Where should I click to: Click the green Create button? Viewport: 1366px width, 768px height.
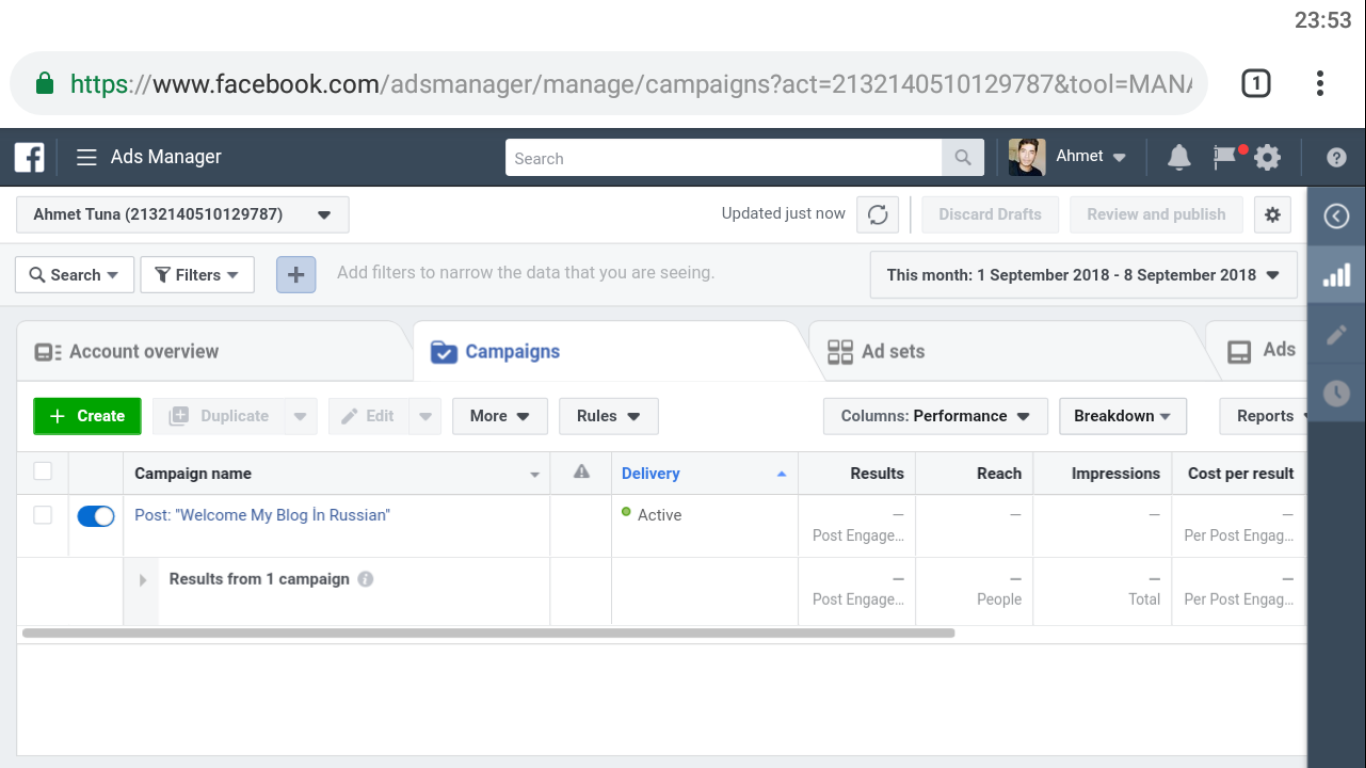click(x=87, y=416)
